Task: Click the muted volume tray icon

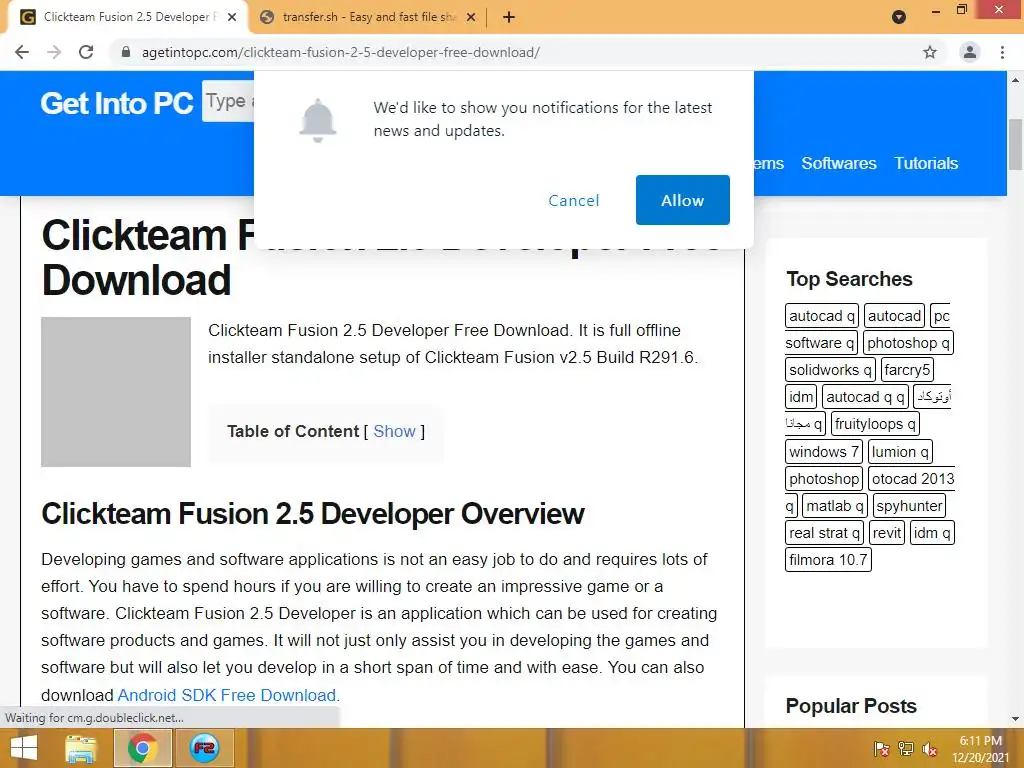Action: tap(929, 748)
